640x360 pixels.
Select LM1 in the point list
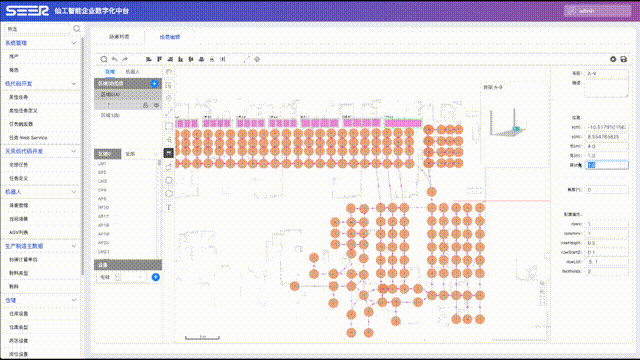pyautogui.click(x=102, y=164)
